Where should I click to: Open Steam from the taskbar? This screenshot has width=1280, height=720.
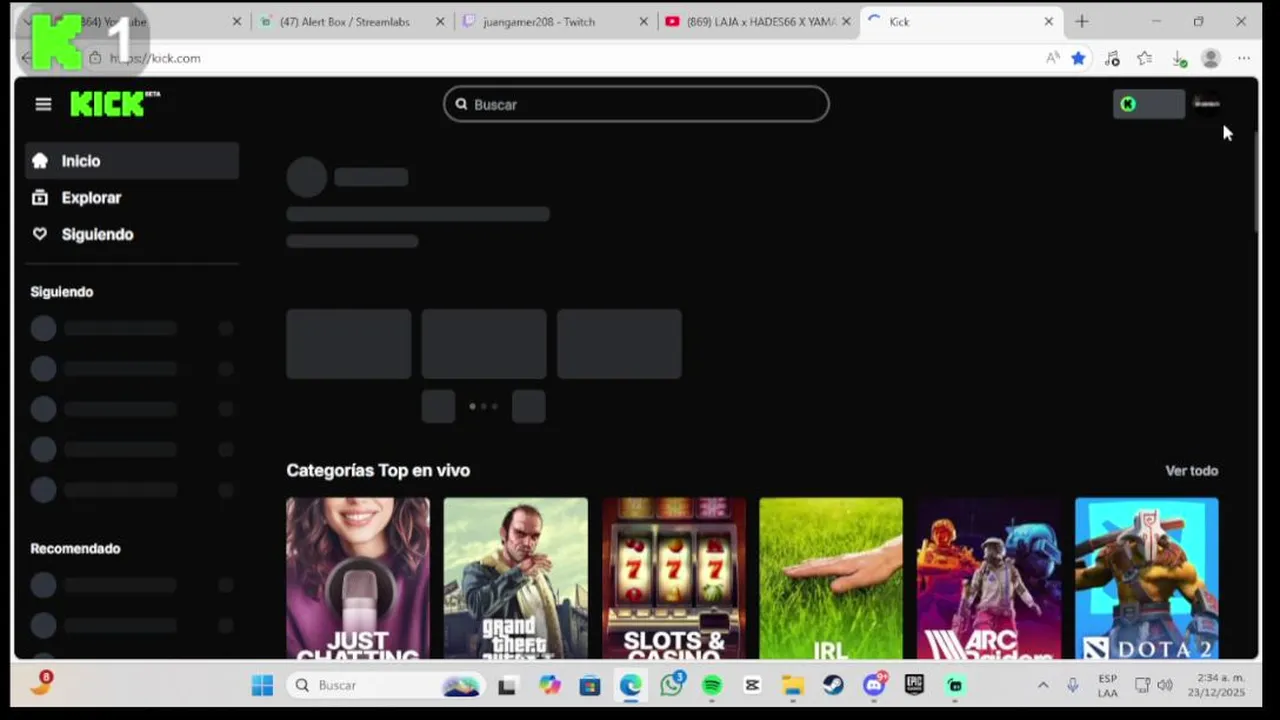(833, 685)
